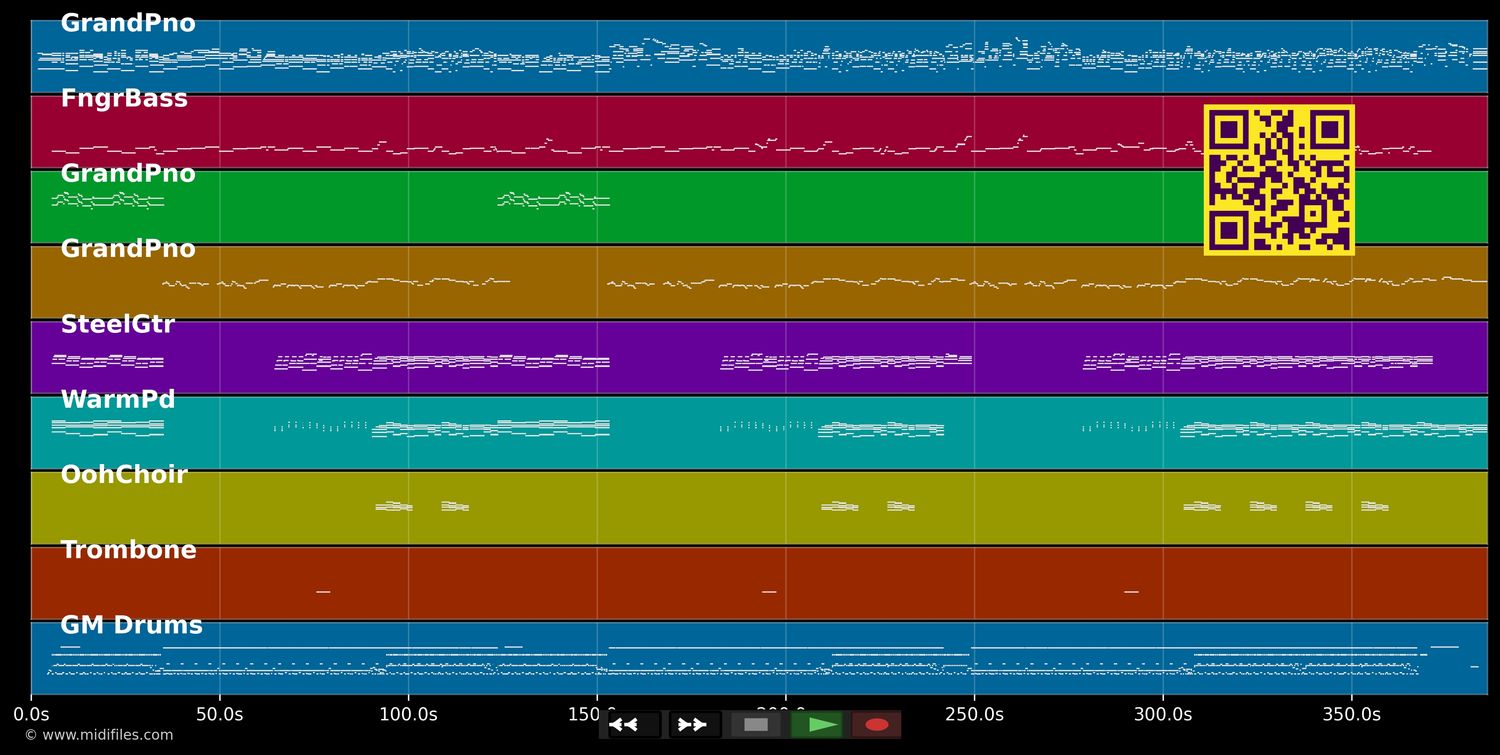The height and width of the screenshot is (755, 1500).
Task: Select the GrandPno label on the blue track
Action: click(x=128, y=24)
